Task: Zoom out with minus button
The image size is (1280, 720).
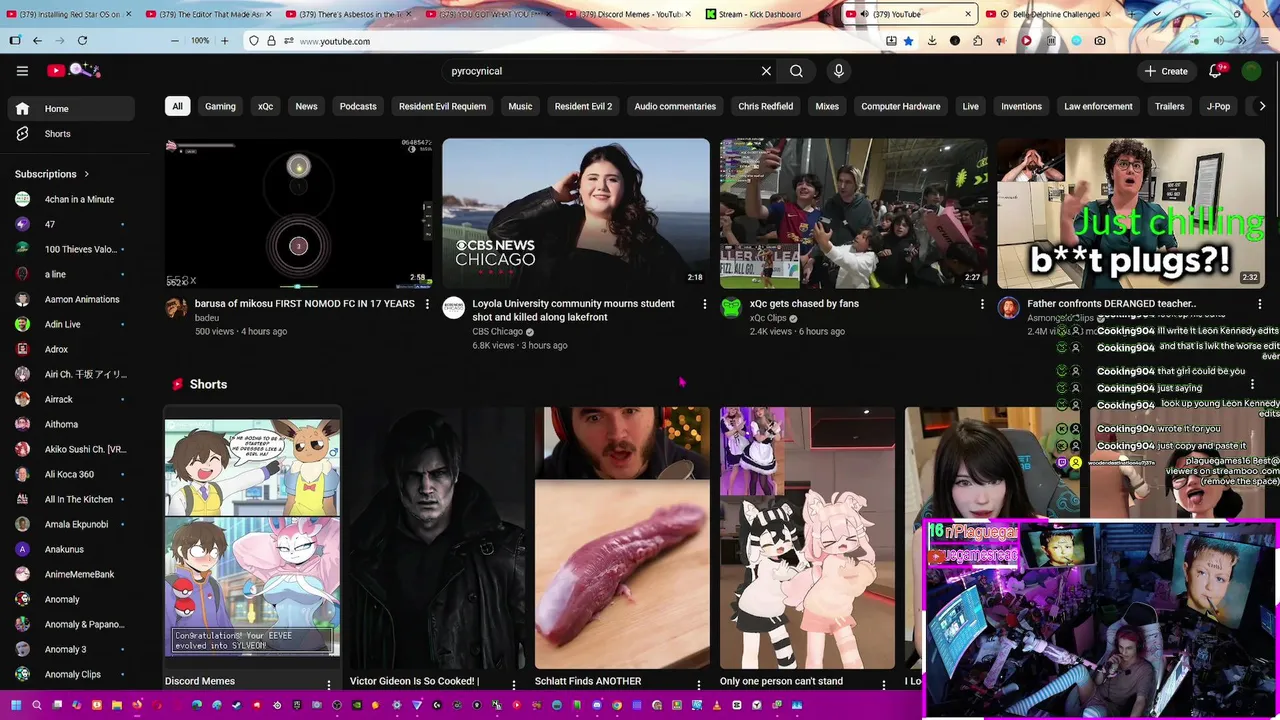Action: [174, 41]
